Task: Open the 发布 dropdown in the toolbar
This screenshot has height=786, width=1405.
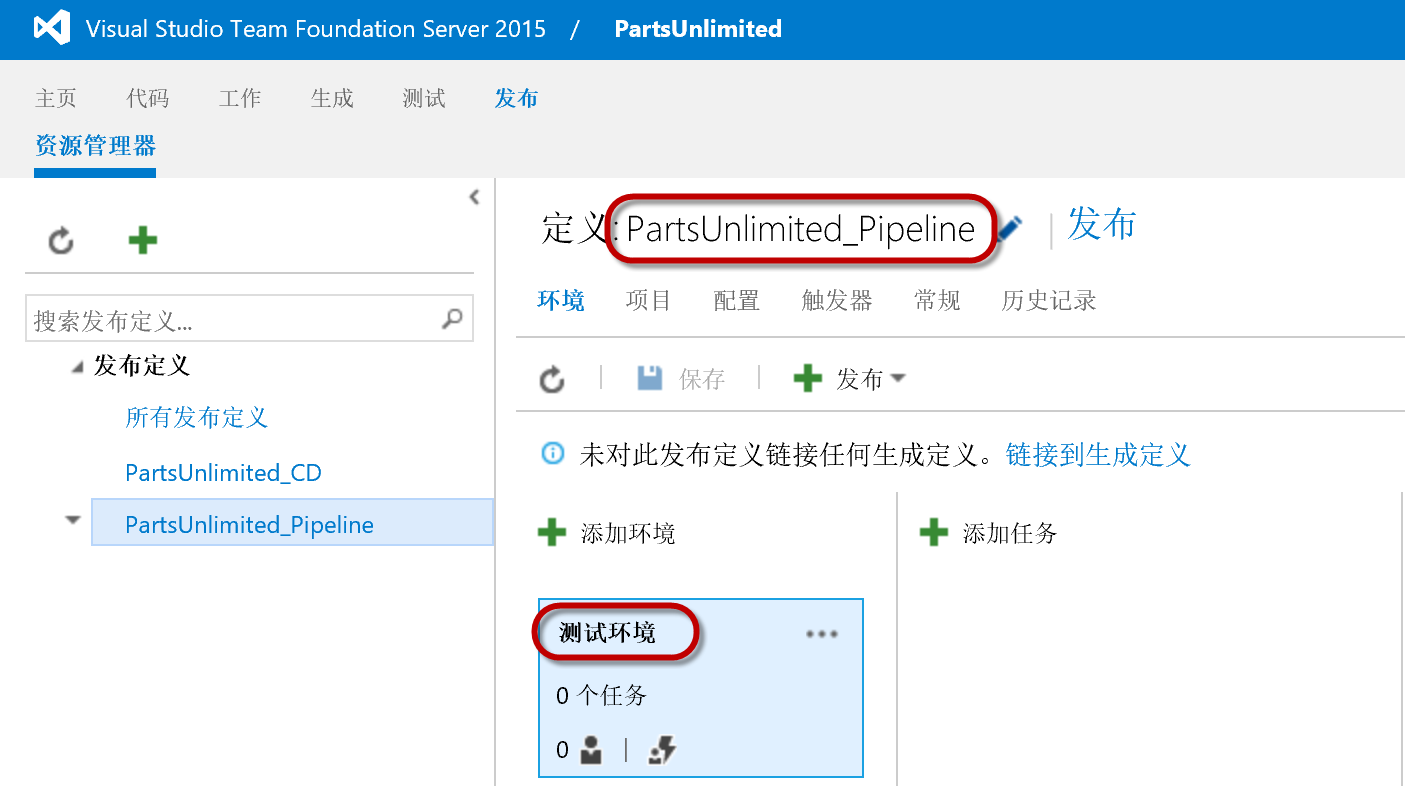Action: [898, 378]
